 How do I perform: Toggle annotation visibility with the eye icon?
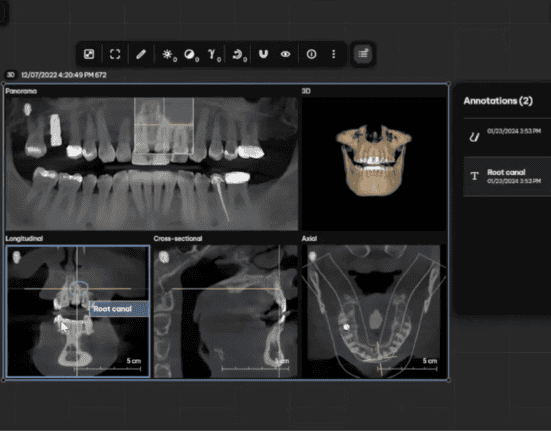coord(285,54)
